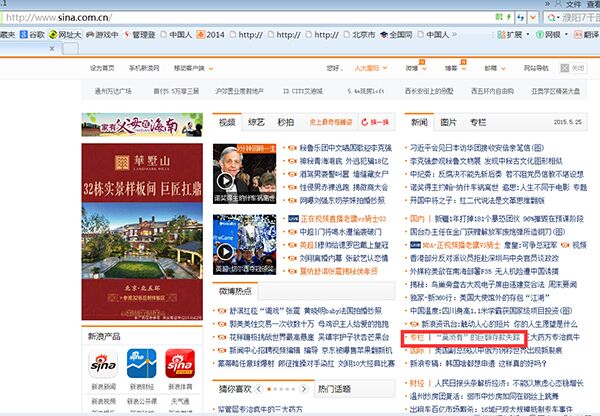Open the 微博热点 tab
Image resolution: width=600 pixels, height=416 pixels.
(235, 291)
